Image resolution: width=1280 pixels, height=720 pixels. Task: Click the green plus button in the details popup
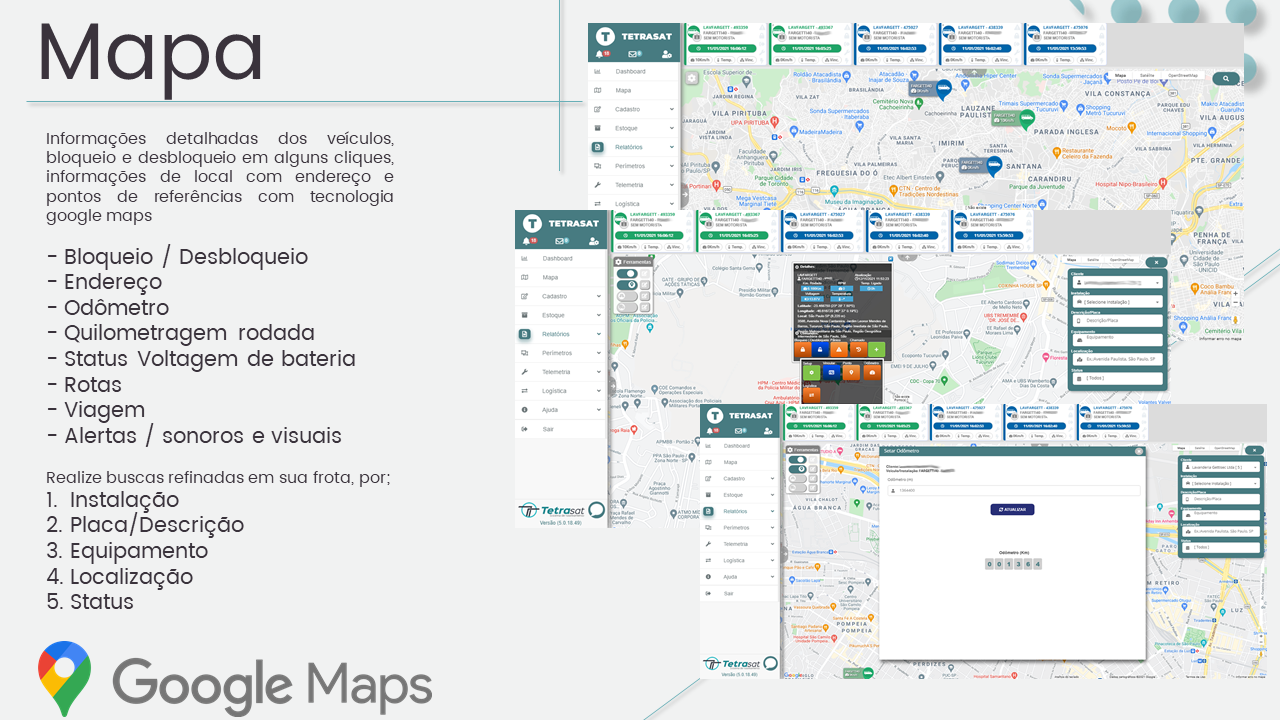coord(877,349)
